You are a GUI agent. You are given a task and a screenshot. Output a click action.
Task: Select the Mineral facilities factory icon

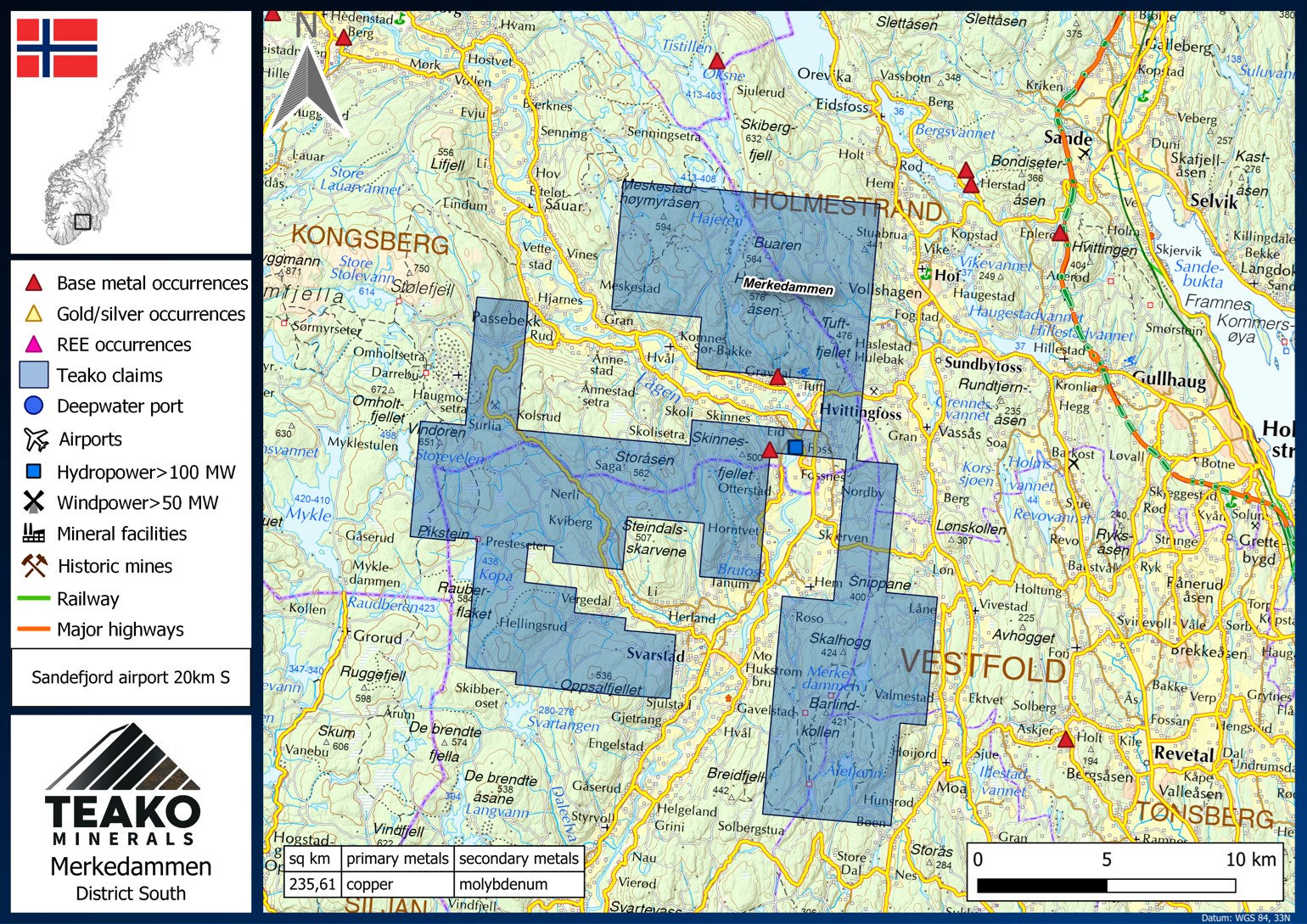pyautogui.click(x=34, y=534)
